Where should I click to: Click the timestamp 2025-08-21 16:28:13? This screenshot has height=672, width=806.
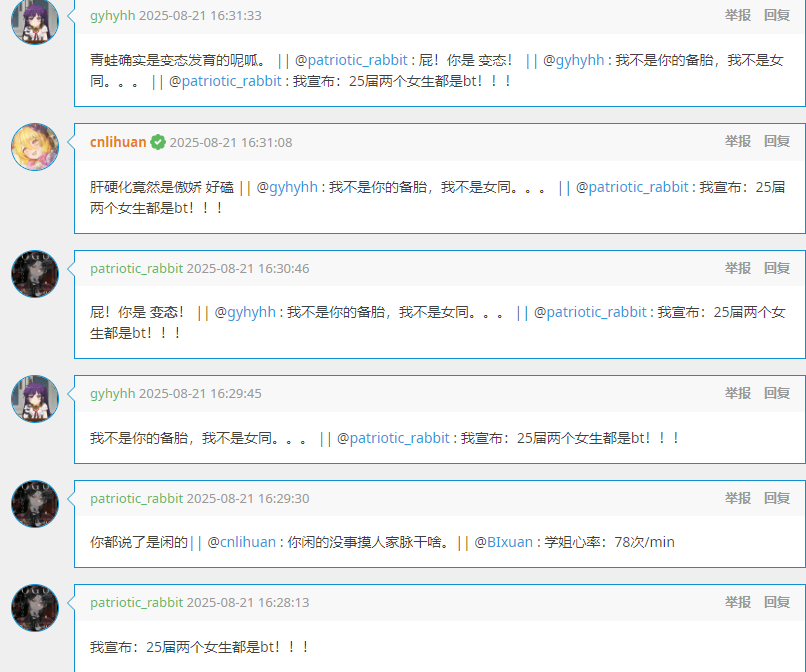point(248,603)
